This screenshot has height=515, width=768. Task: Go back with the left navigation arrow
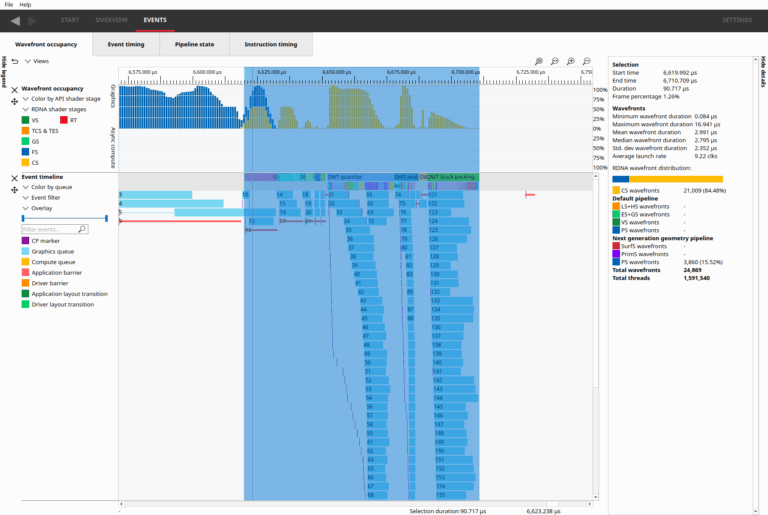pyautogui.click(x=16, y=21)
